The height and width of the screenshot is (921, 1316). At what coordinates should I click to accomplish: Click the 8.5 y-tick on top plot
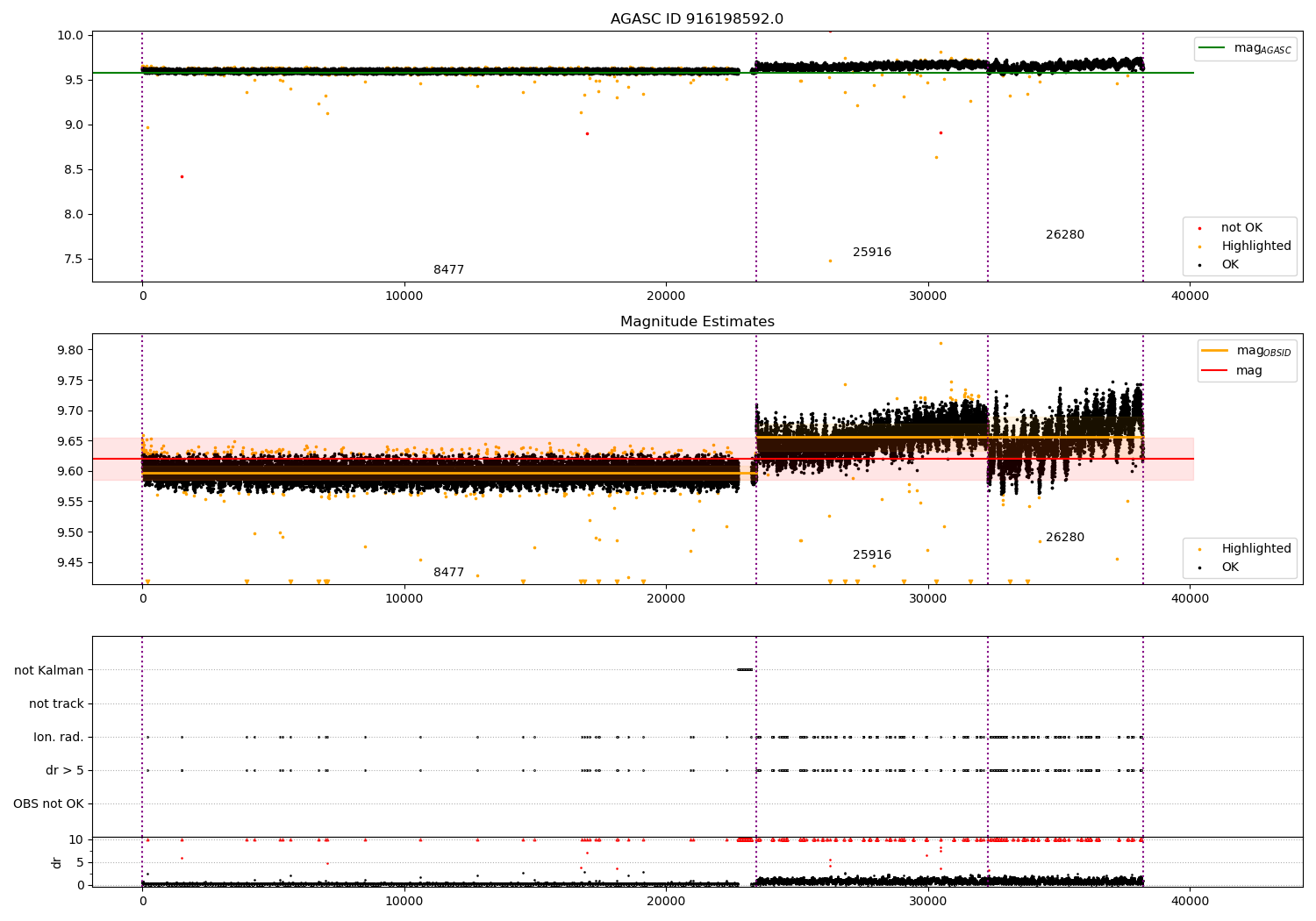pos(75,170)
